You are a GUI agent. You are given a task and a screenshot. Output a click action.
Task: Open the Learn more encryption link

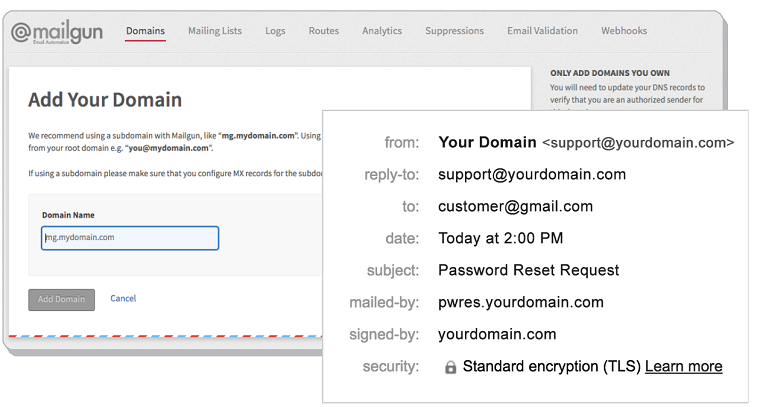pos(683,366)
